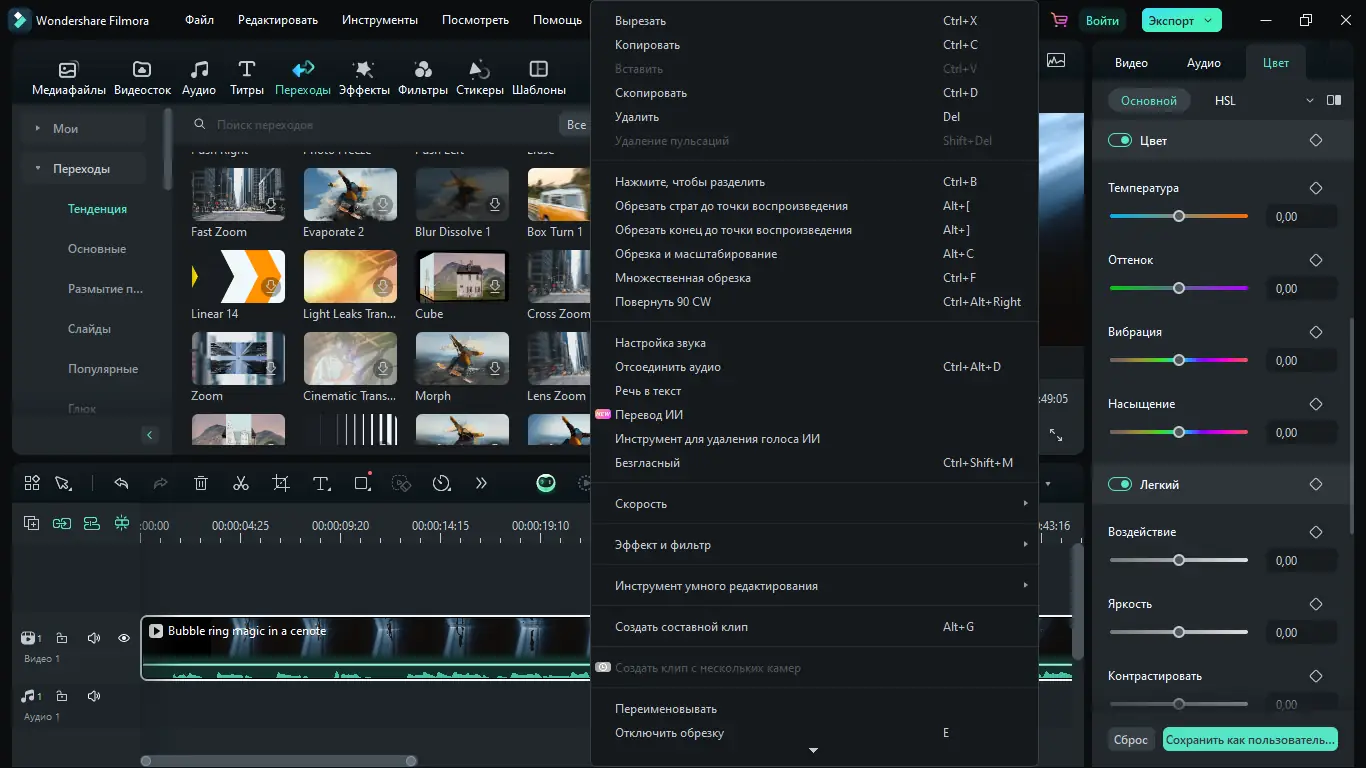The height and width of the screenshot is (768, 1366).
Task: Click the down arrow at the context menu bottom
Action: coord(813,750)
